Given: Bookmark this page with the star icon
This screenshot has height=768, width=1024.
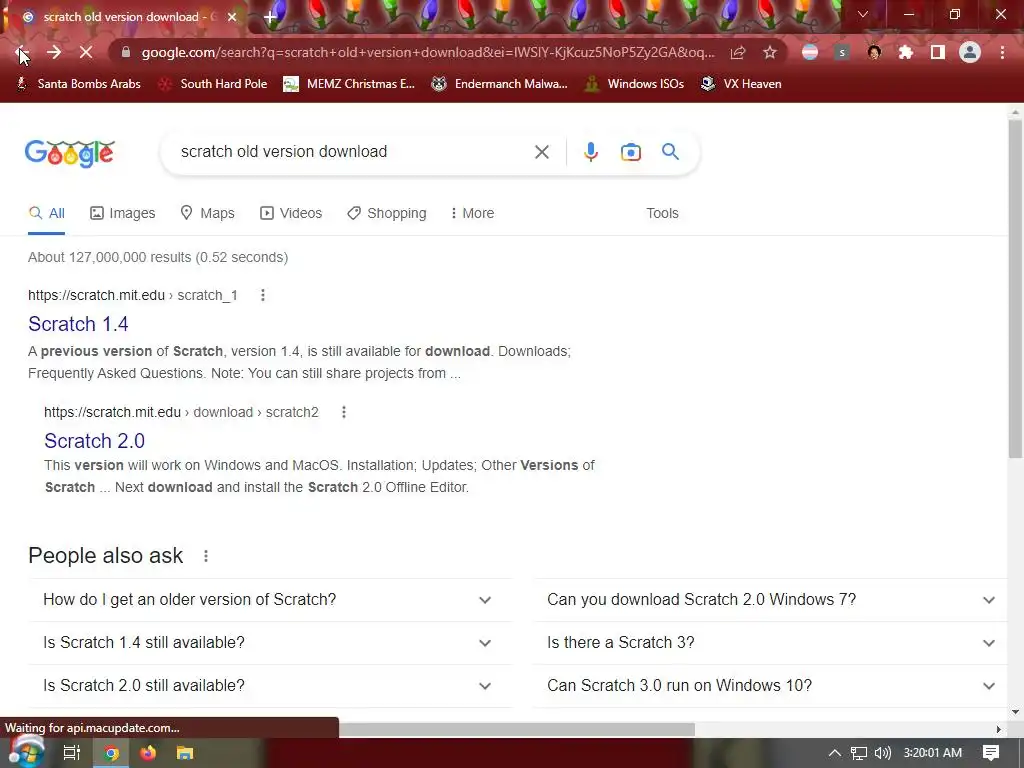Looking at the screenshot, I should point(770,52).
